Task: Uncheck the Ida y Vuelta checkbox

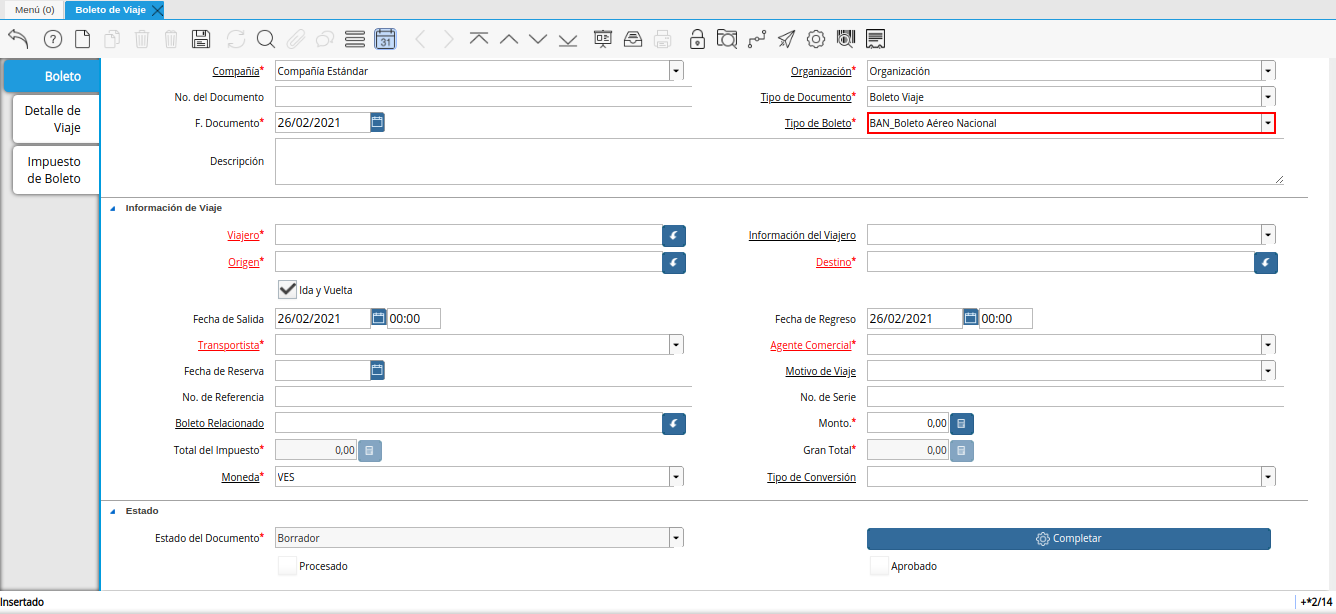Action: [x=288, y=289]
